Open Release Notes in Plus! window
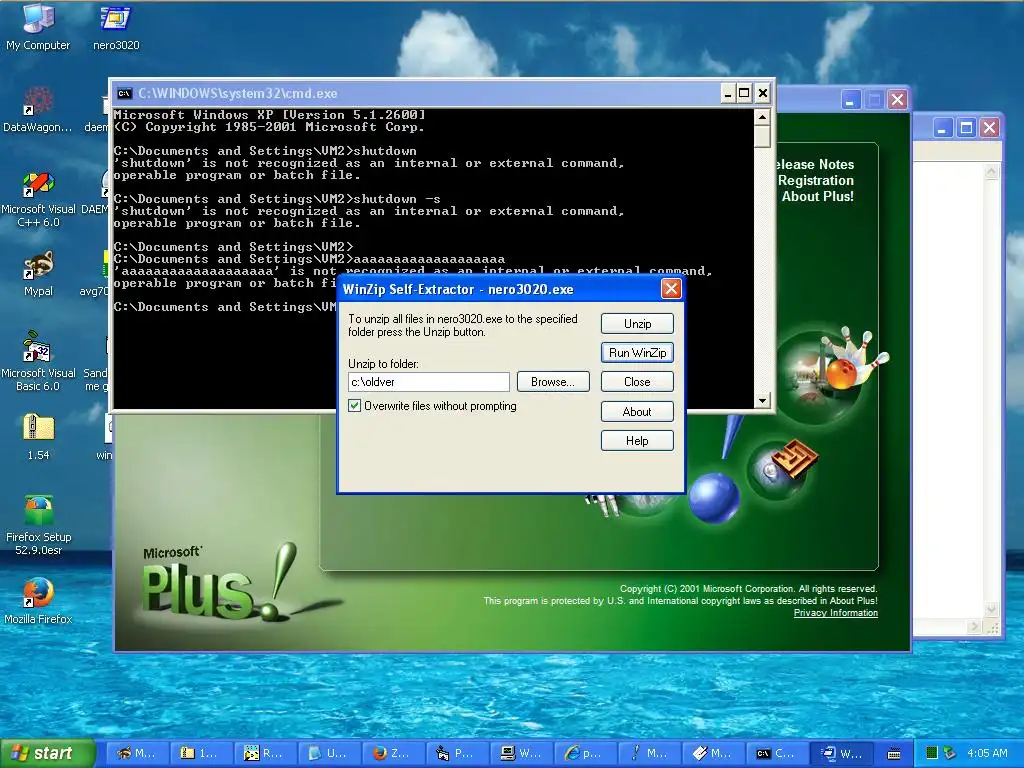Viewport: 1024px width, 768px height. (x=815, y=165)
